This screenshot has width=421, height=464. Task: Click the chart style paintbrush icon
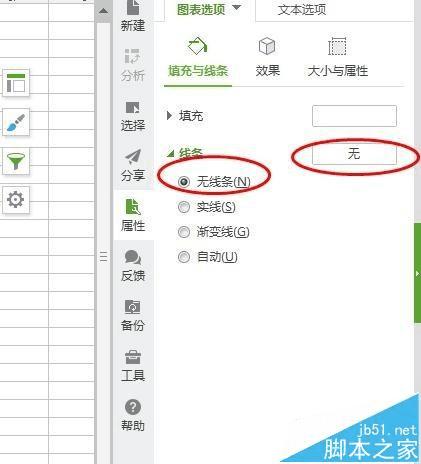pyautogui.click(x=16, y=122)
